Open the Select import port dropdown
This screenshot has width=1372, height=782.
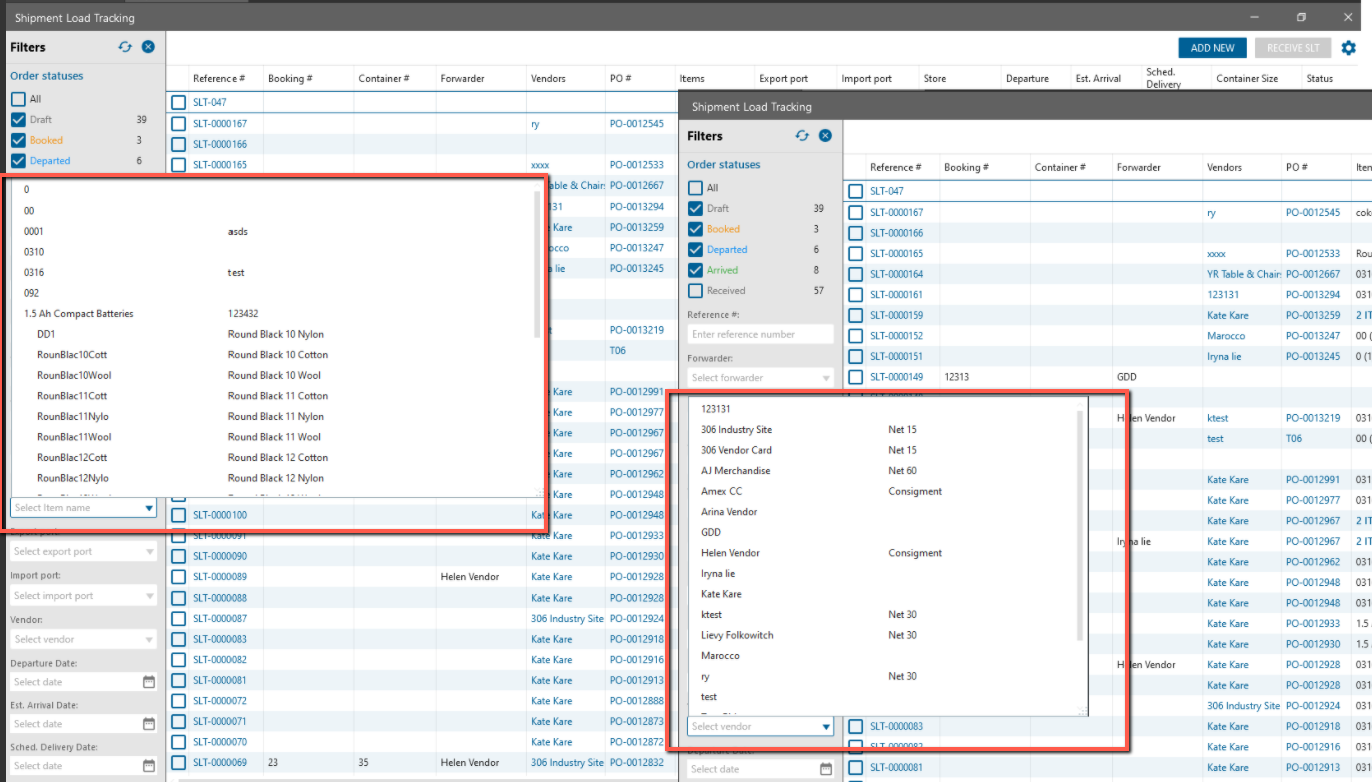click(150, 596)
